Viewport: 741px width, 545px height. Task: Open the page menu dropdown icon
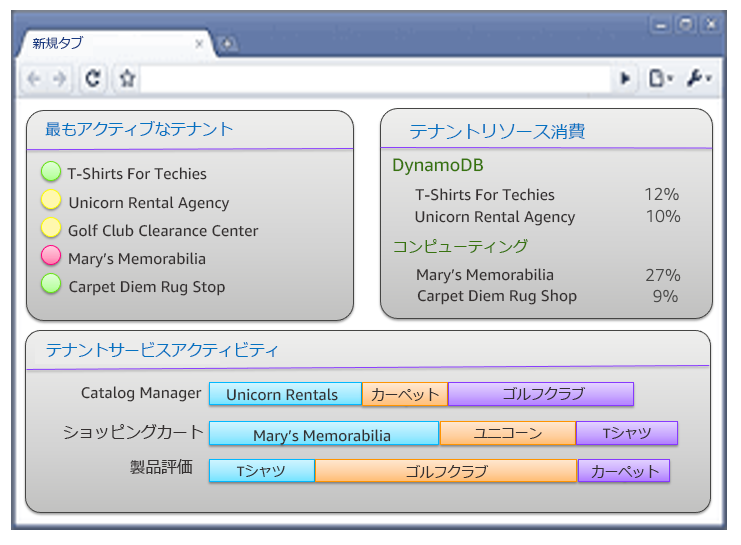(x=660, y=78)
